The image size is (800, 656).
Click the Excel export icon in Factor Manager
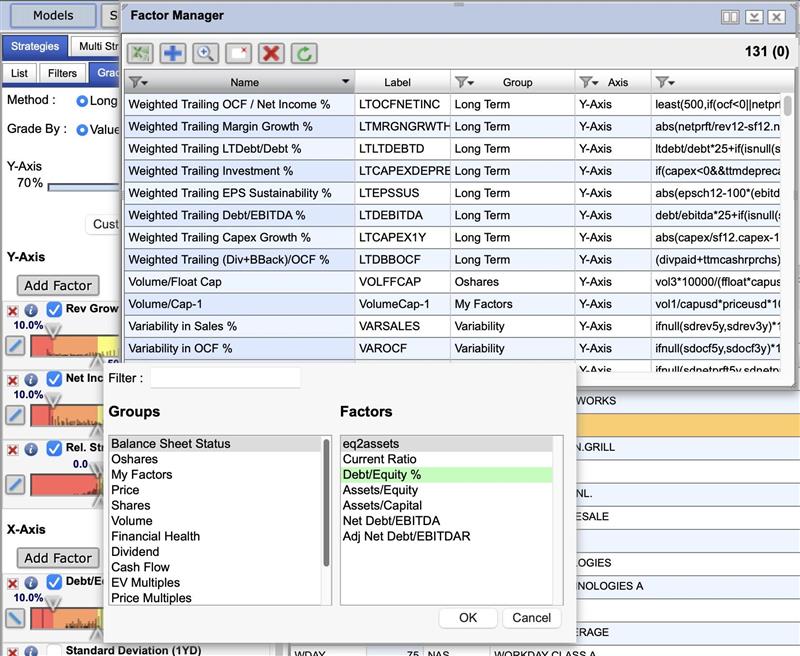coord(140,53)
